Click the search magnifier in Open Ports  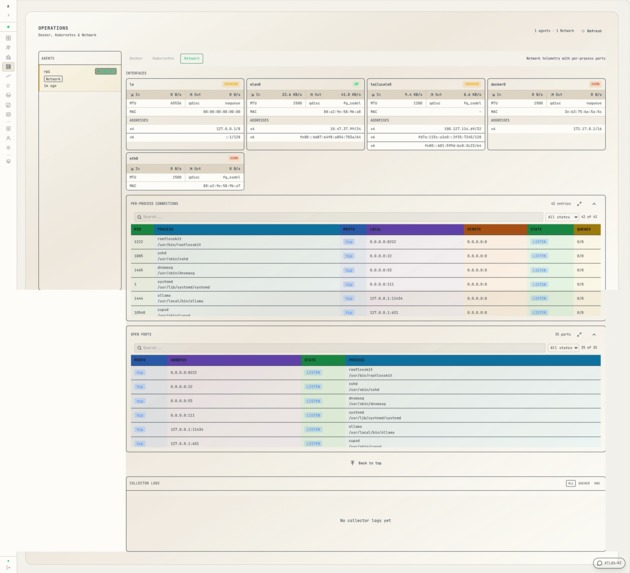tap(139, 348)
